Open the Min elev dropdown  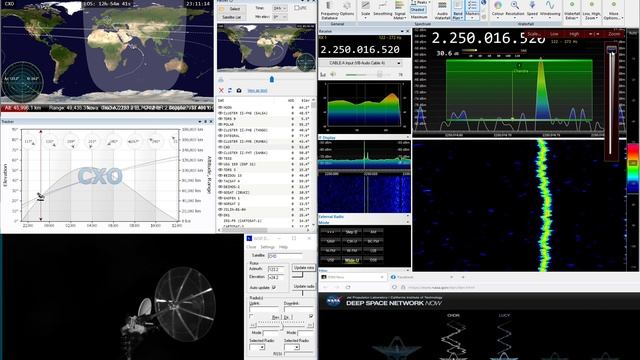pyautogui.click(x=280, y=17)
